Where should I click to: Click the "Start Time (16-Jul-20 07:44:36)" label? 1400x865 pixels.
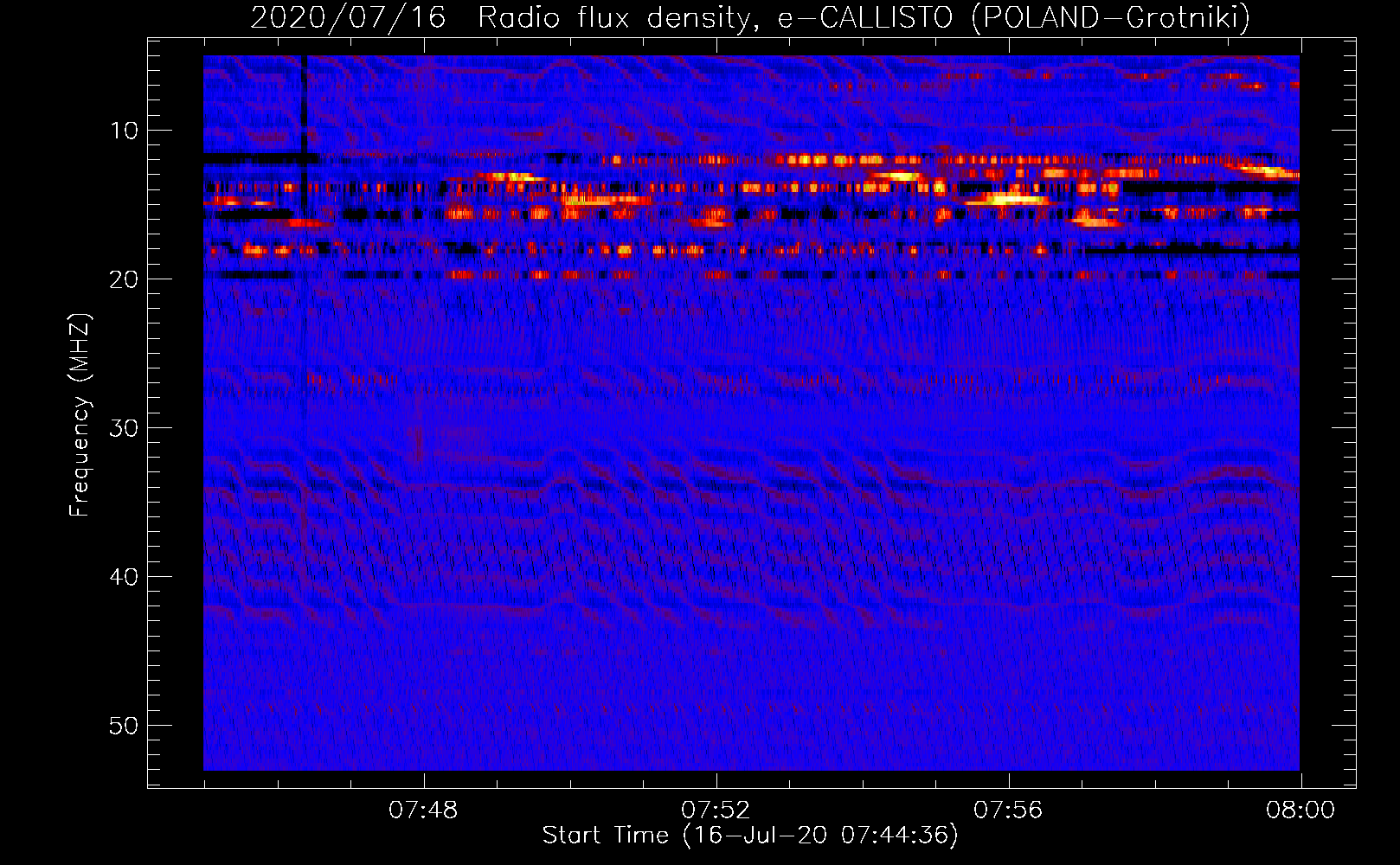[x=750, y=836]
